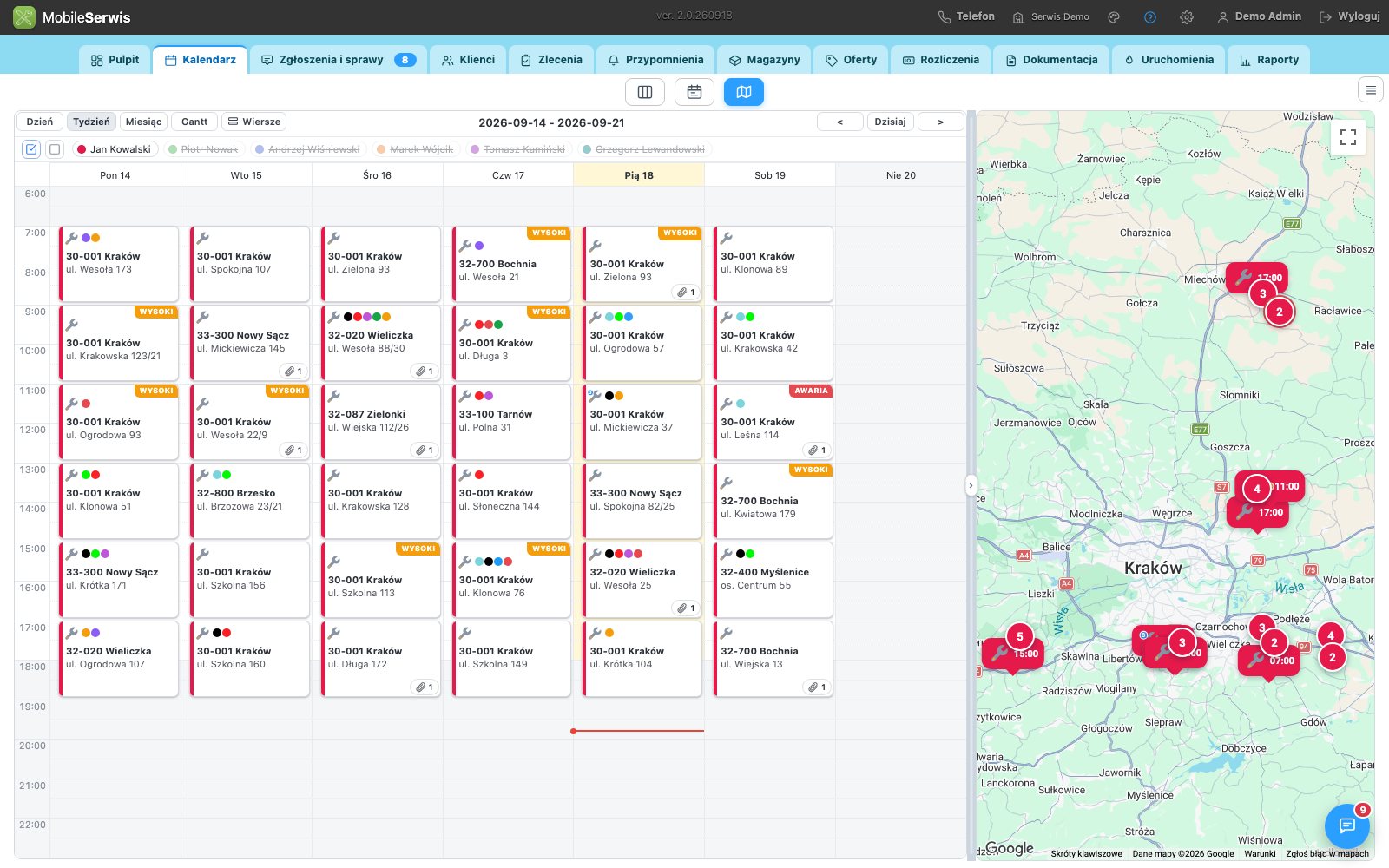Click the Dzisiaj button
The image size is (1389, 868).
(890, 122)
